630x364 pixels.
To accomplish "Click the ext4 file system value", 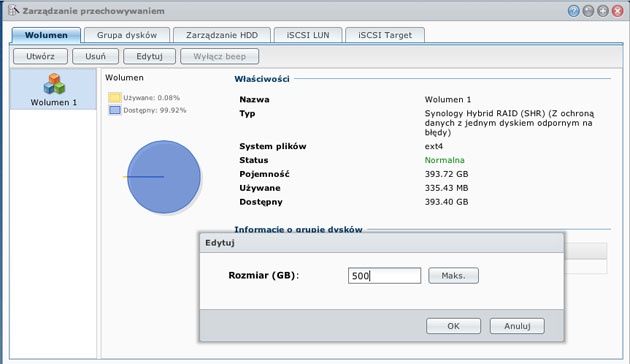I will [x=434, y=146].
